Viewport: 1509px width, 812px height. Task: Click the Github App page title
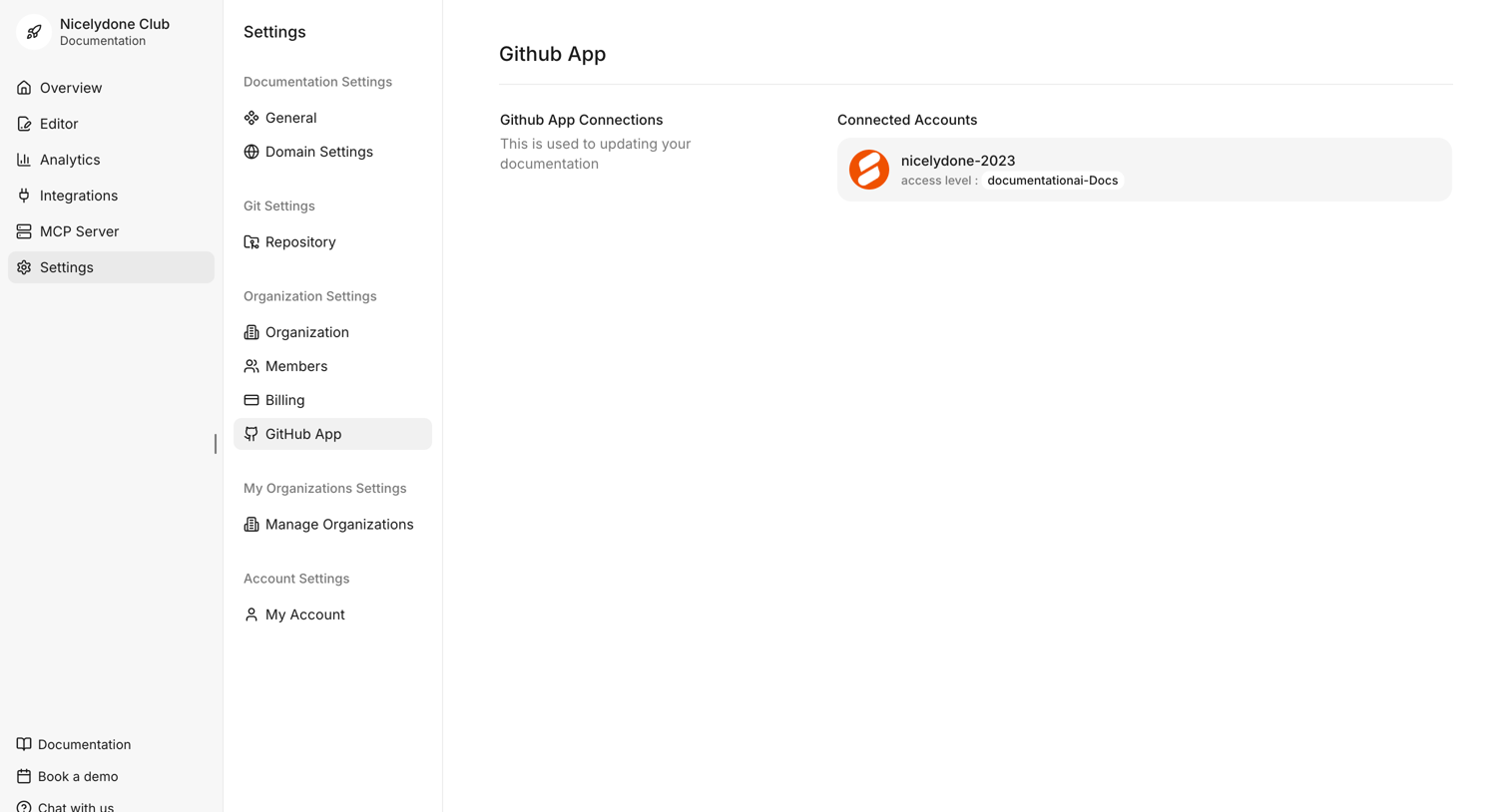click(553, 54)
